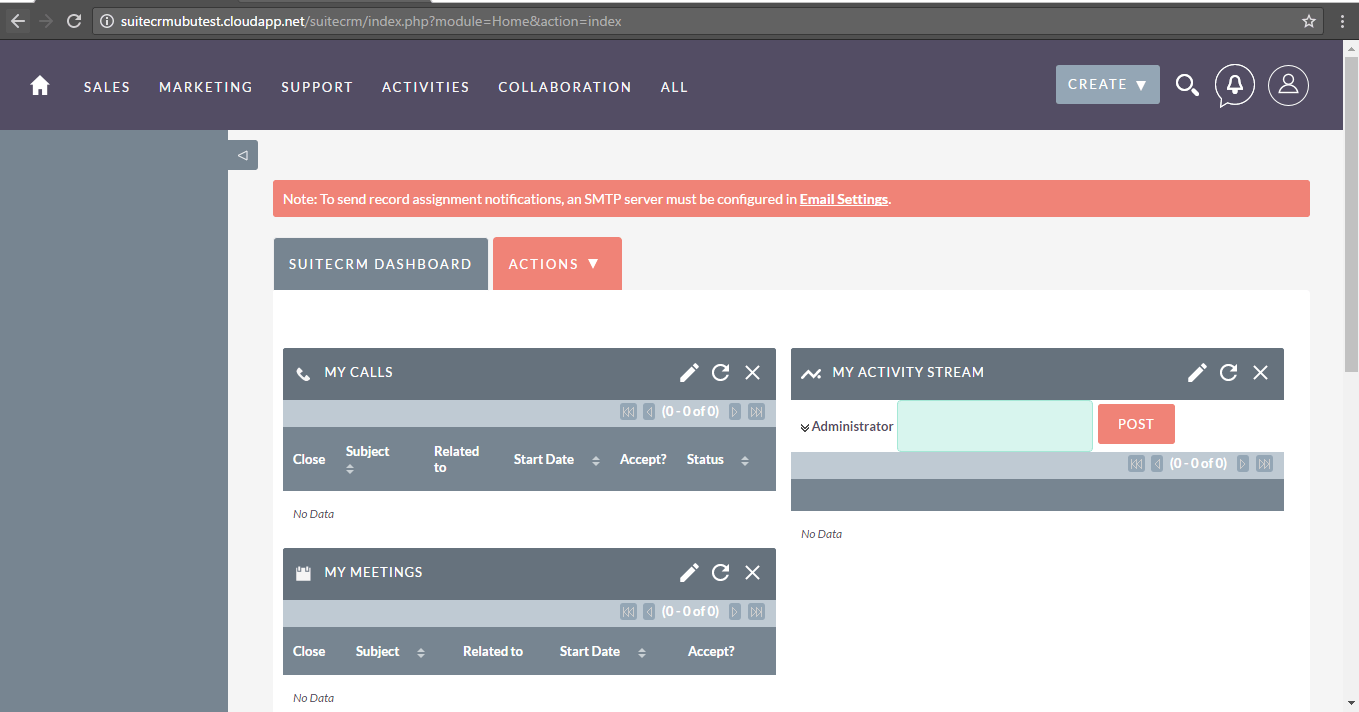The height and width of the screenshot is (712, 1359).
Task: Open the Email Settings link
Action: (843, 199)
